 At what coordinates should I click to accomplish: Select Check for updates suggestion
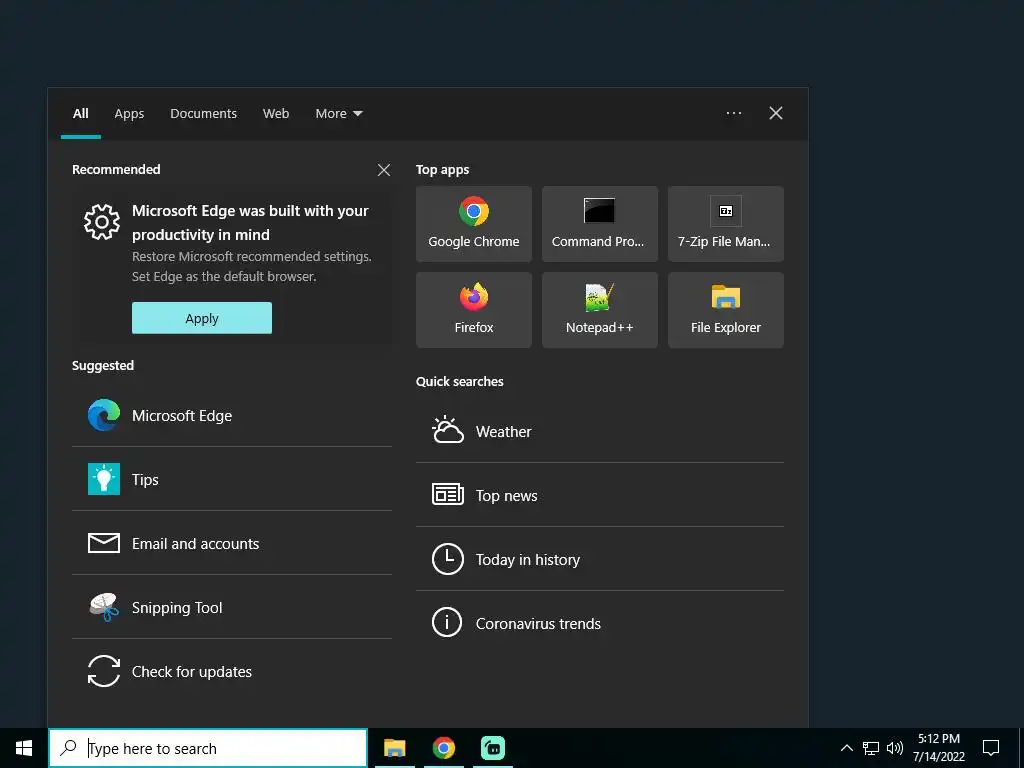click(x=232, y=671)
